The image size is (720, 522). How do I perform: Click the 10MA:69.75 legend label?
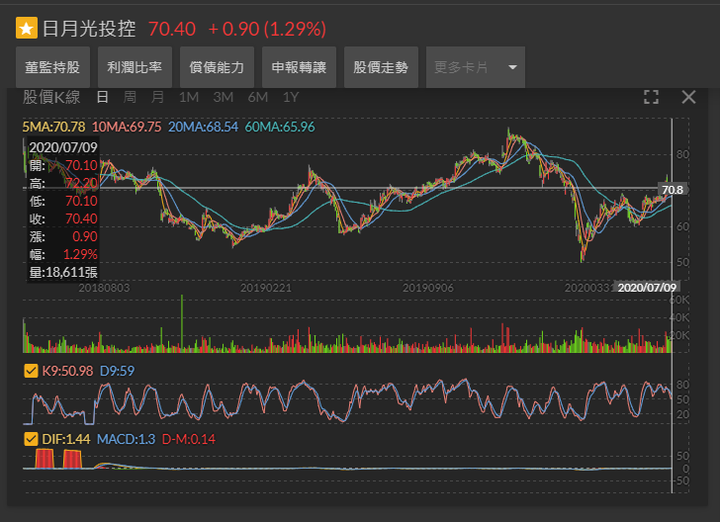[x=127, y=127]
